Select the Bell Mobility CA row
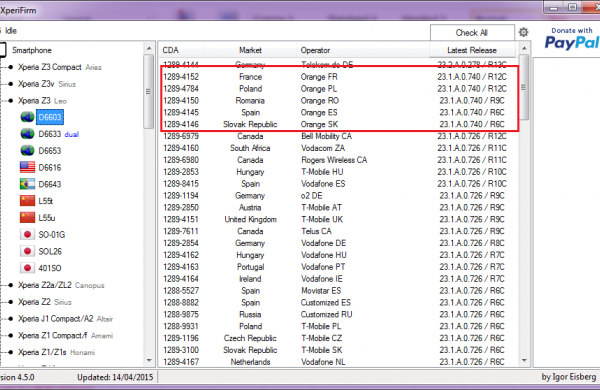Image resolution: width=600 pixels, height=390 pixels. (339, 136)
